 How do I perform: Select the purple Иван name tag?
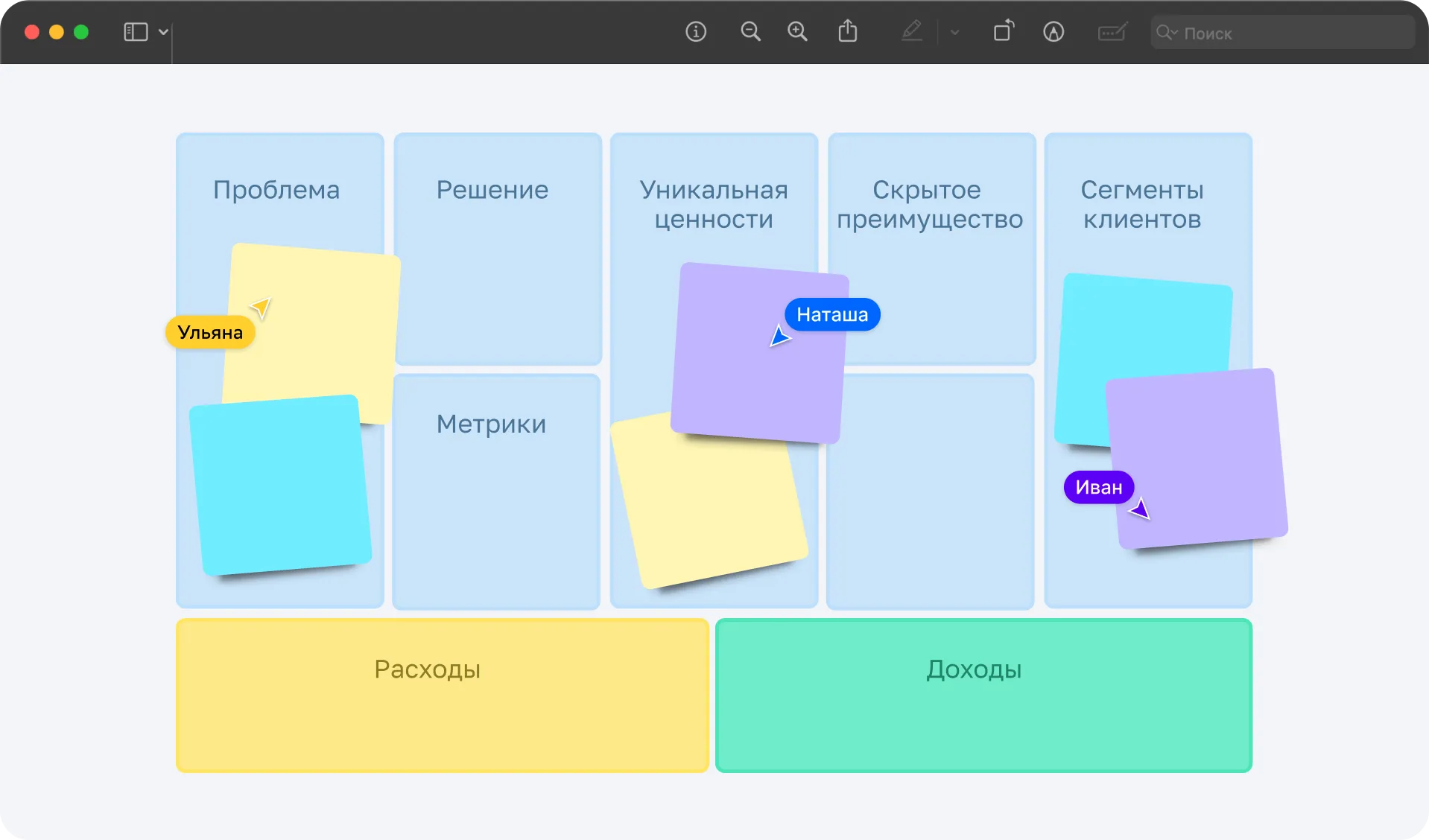coord(1098,488)
